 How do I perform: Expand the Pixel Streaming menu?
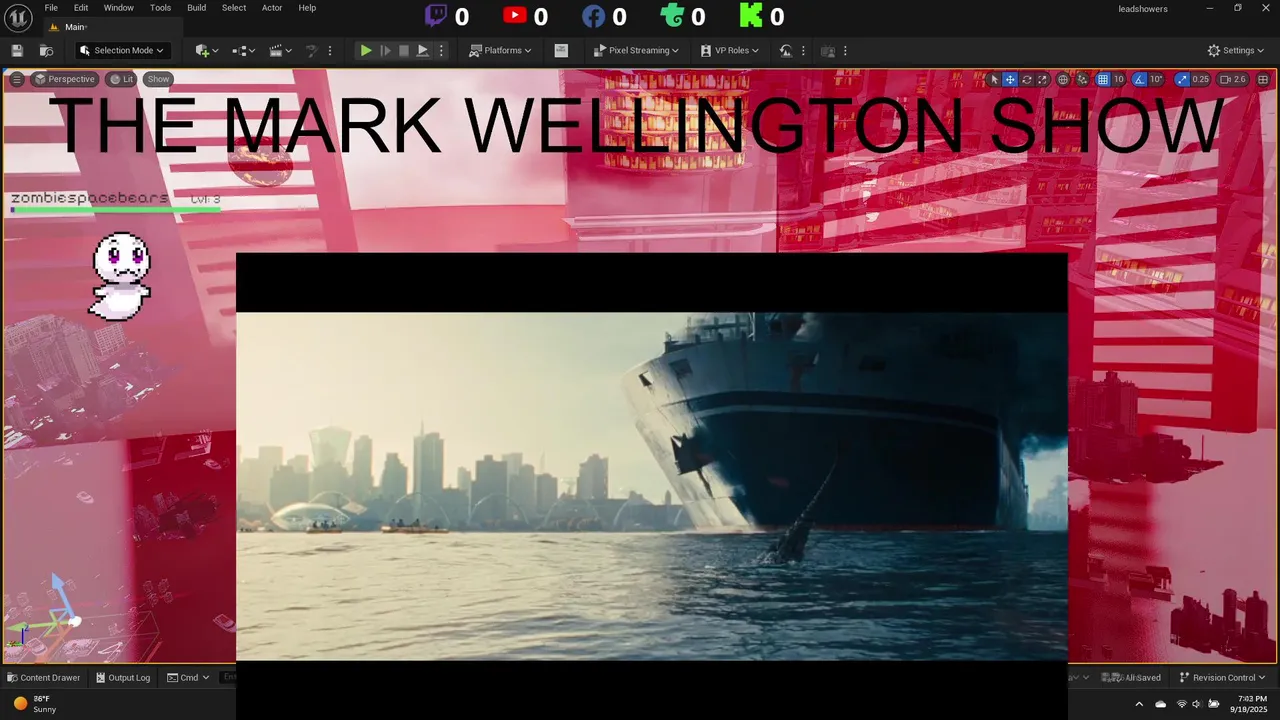point(636,51)
